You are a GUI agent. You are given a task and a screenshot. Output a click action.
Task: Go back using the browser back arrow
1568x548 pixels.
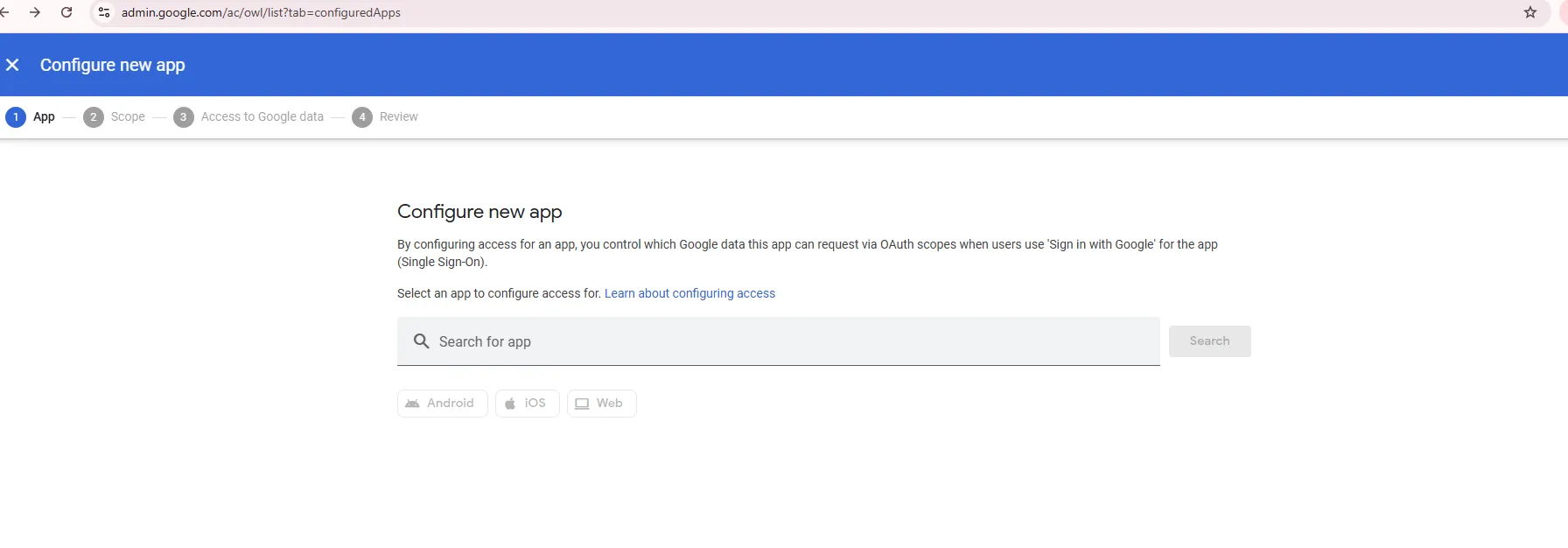coord(3,12)
